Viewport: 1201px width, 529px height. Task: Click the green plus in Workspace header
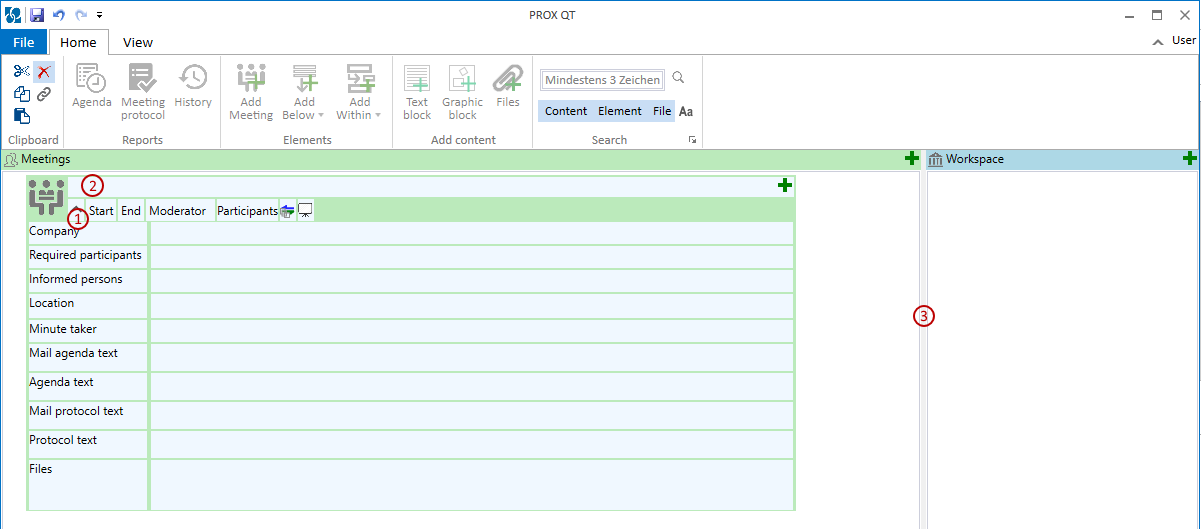1189,159
